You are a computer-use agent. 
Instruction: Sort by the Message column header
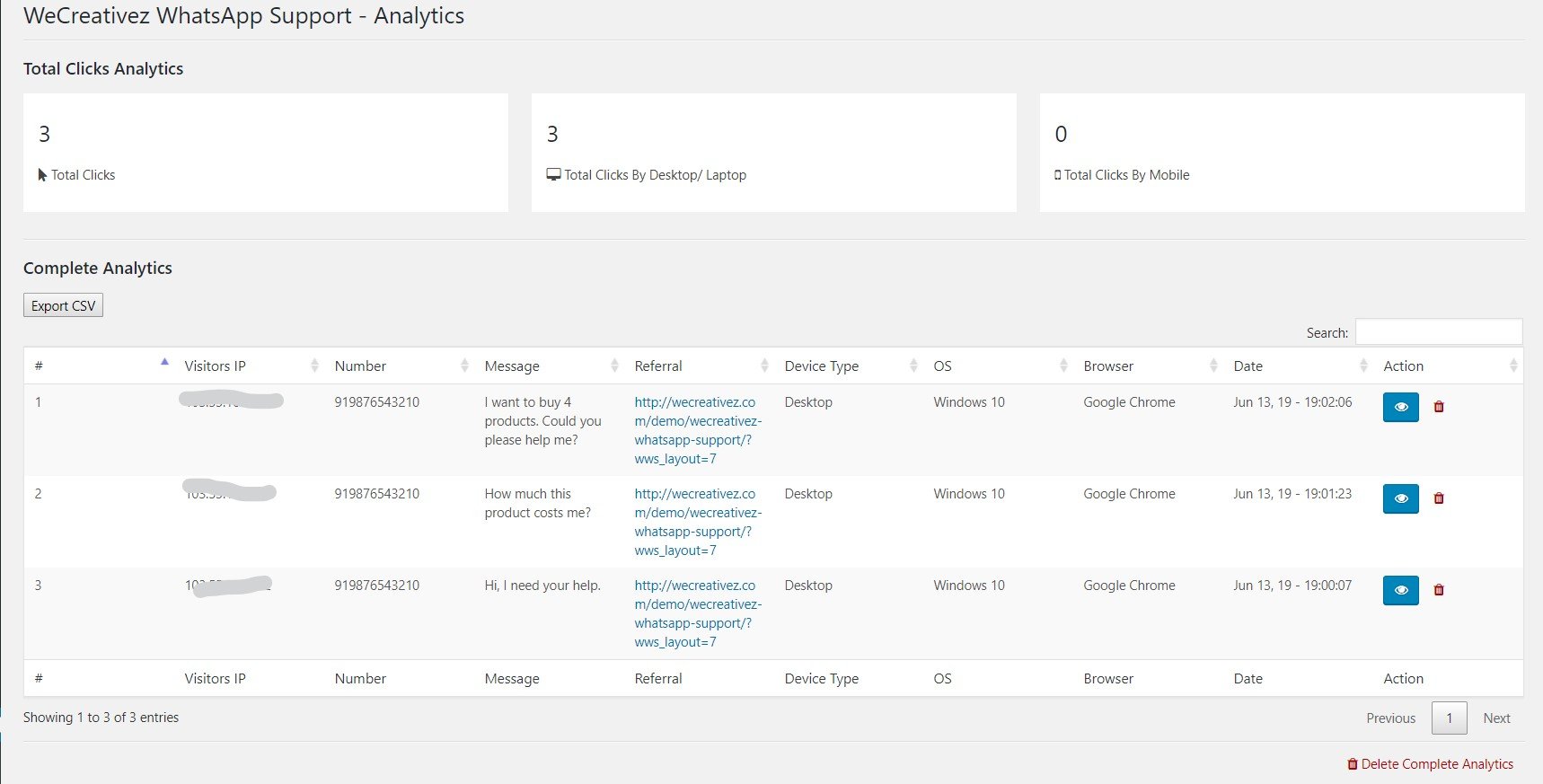(x=549, y=366)
